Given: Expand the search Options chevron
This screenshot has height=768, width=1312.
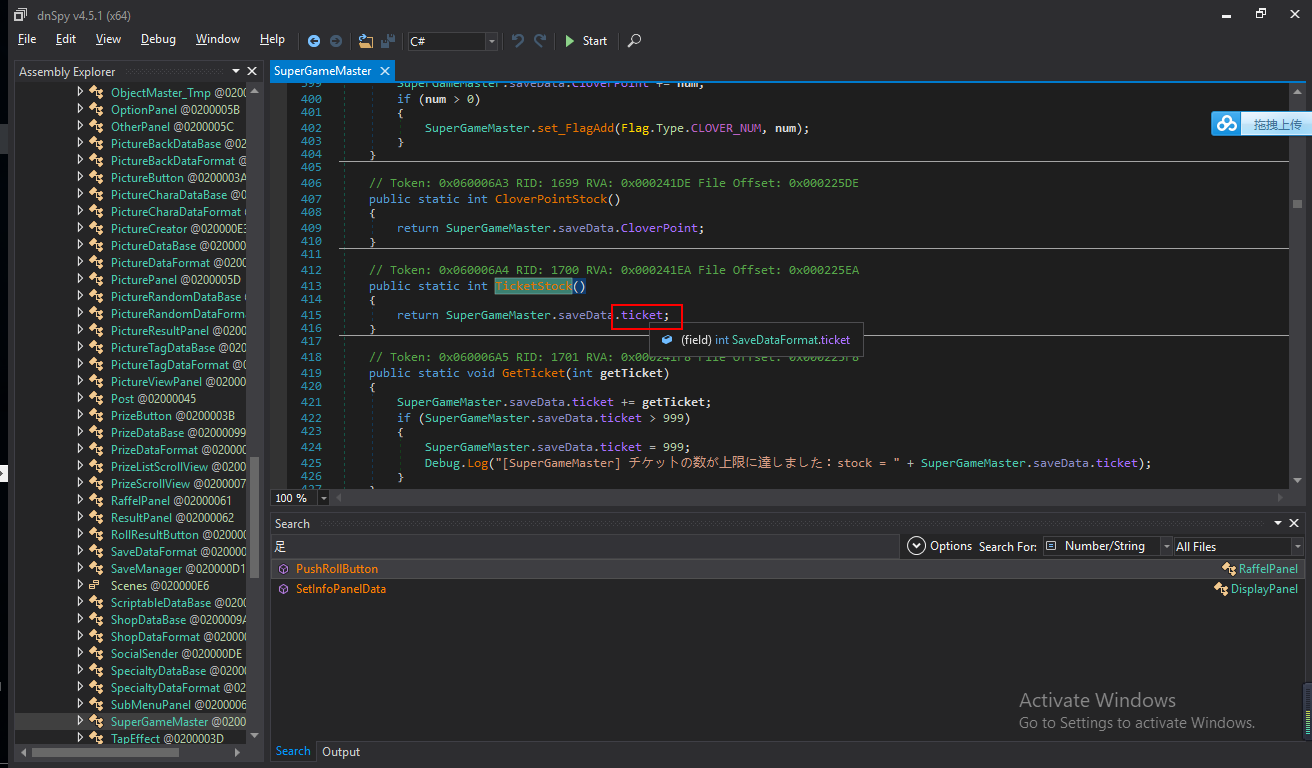Looking at the screenshot, I should (917, 546).
